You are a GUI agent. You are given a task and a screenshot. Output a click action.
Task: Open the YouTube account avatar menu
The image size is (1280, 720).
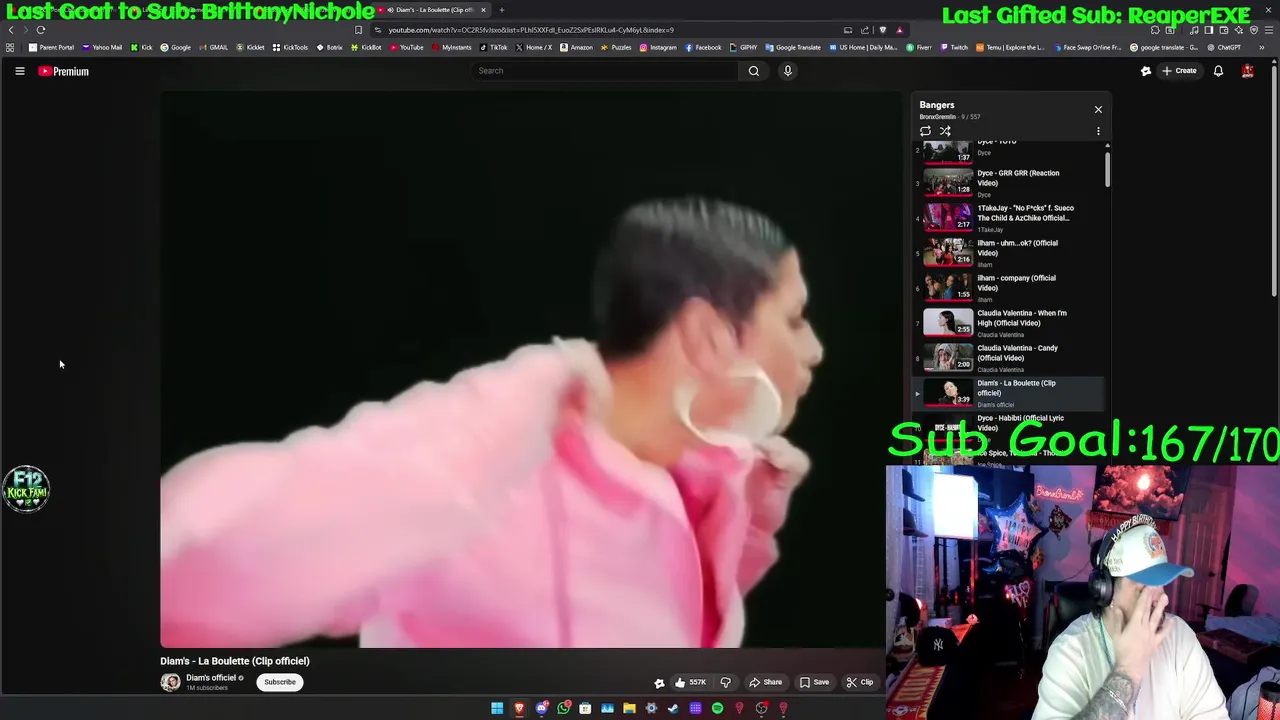point(1247,71)
